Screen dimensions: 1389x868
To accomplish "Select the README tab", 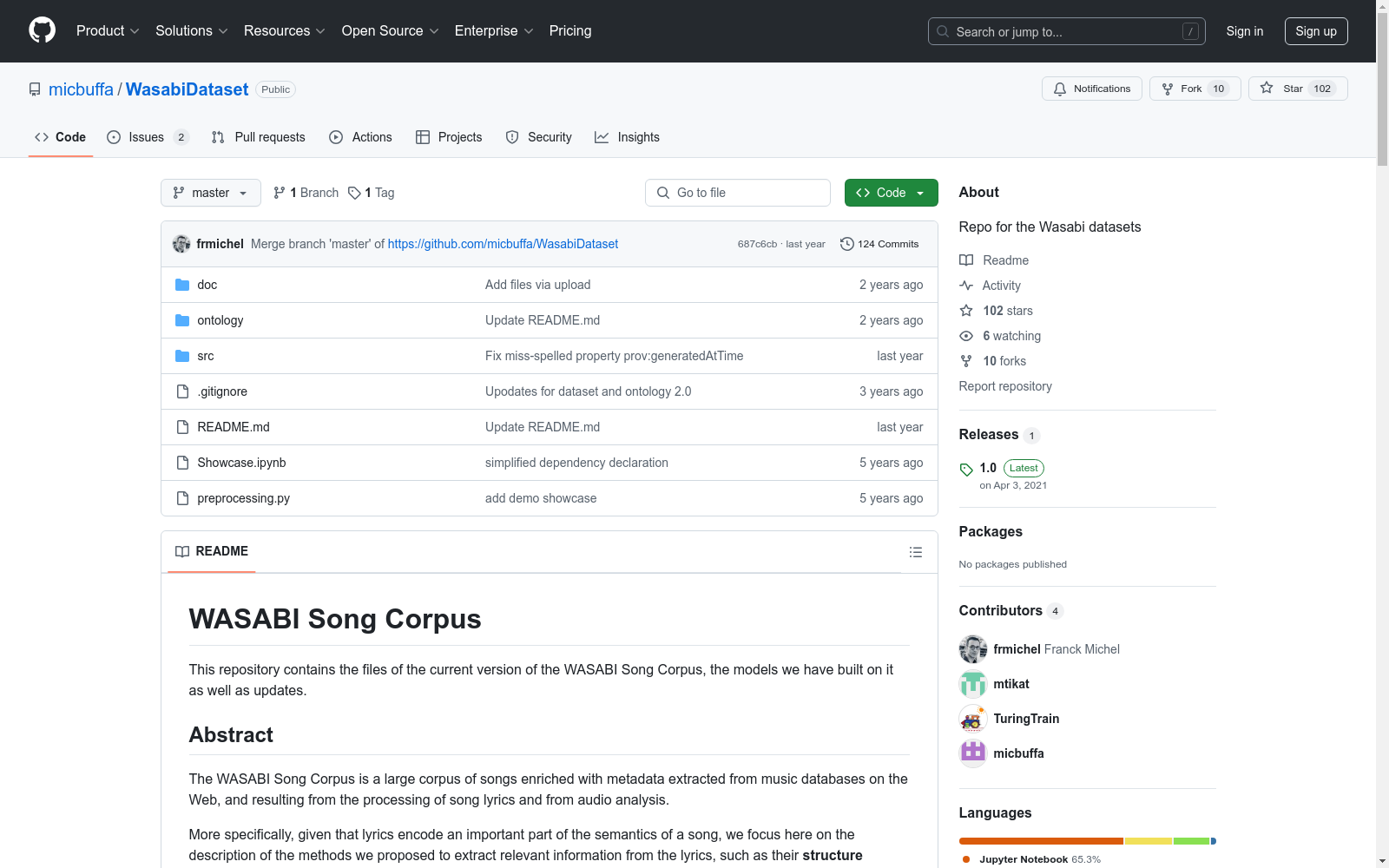I will (x=212, y=551).
